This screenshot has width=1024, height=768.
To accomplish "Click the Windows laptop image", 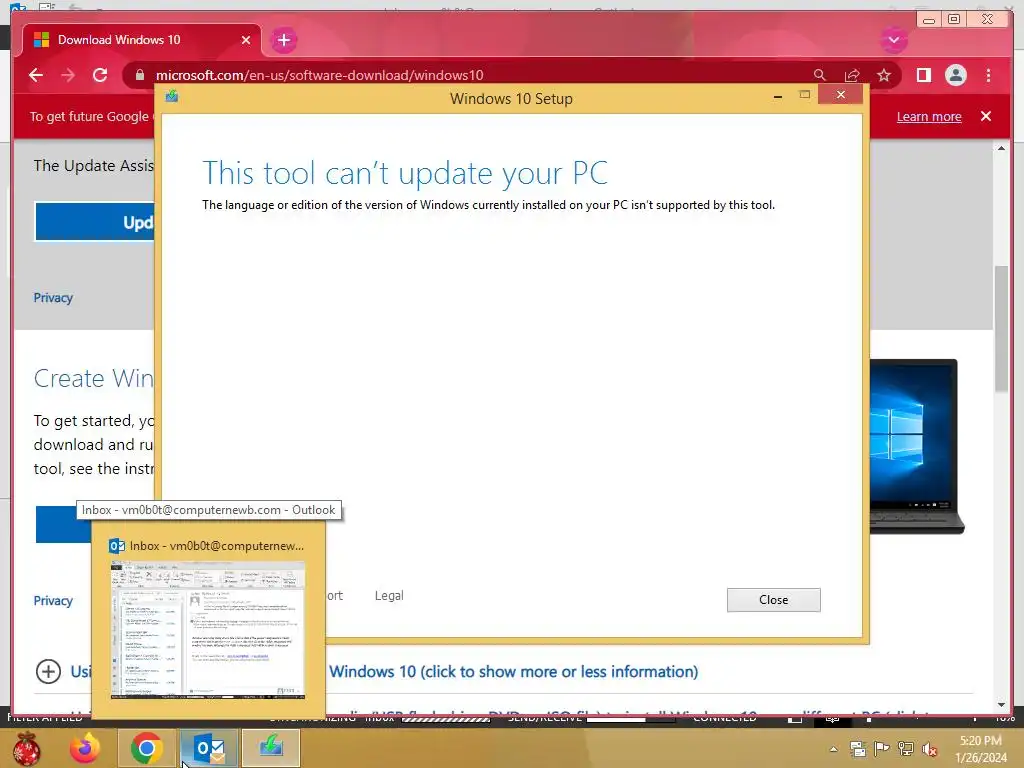I will 917,445.
